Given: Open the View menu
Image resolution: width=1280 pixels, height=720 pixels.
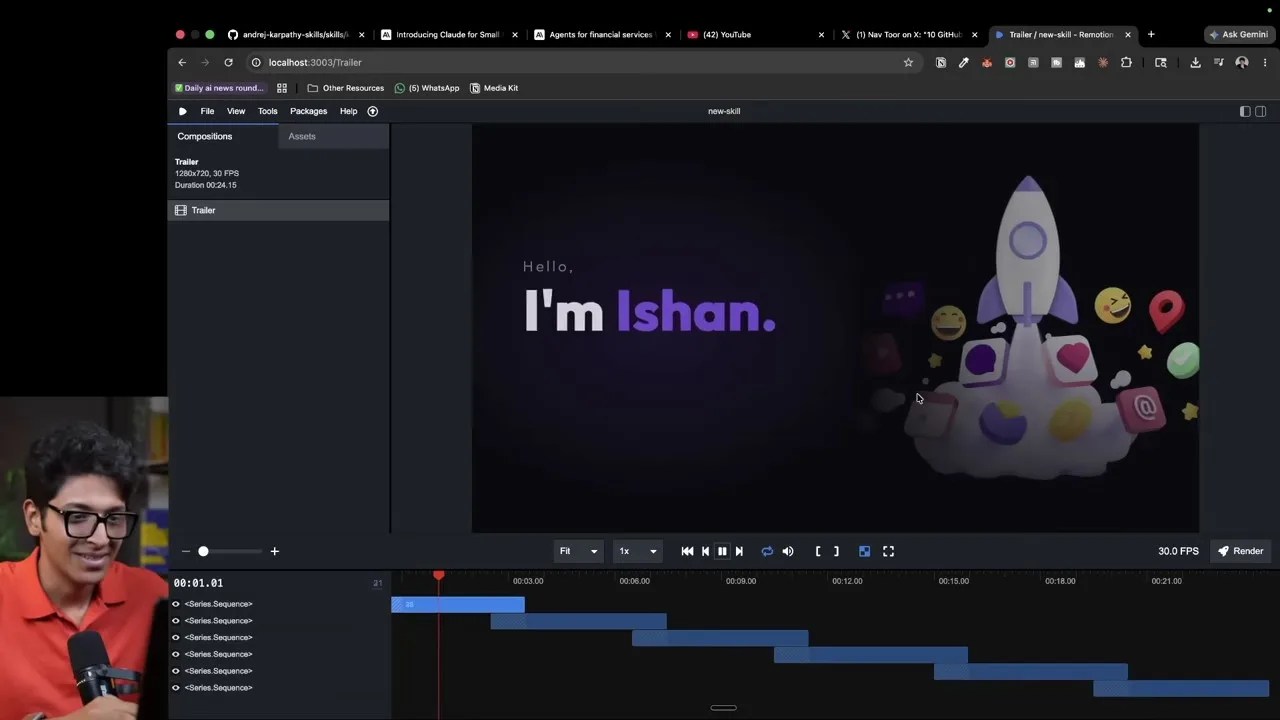Looking at the screenshot, I should click(236, 111).
